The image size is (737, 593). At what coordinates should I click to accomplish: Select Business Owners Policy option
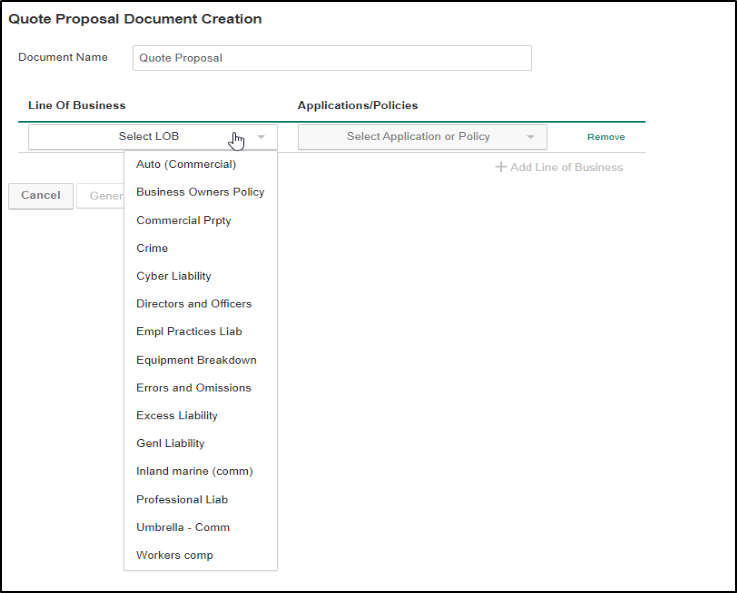tap(201, 192)
